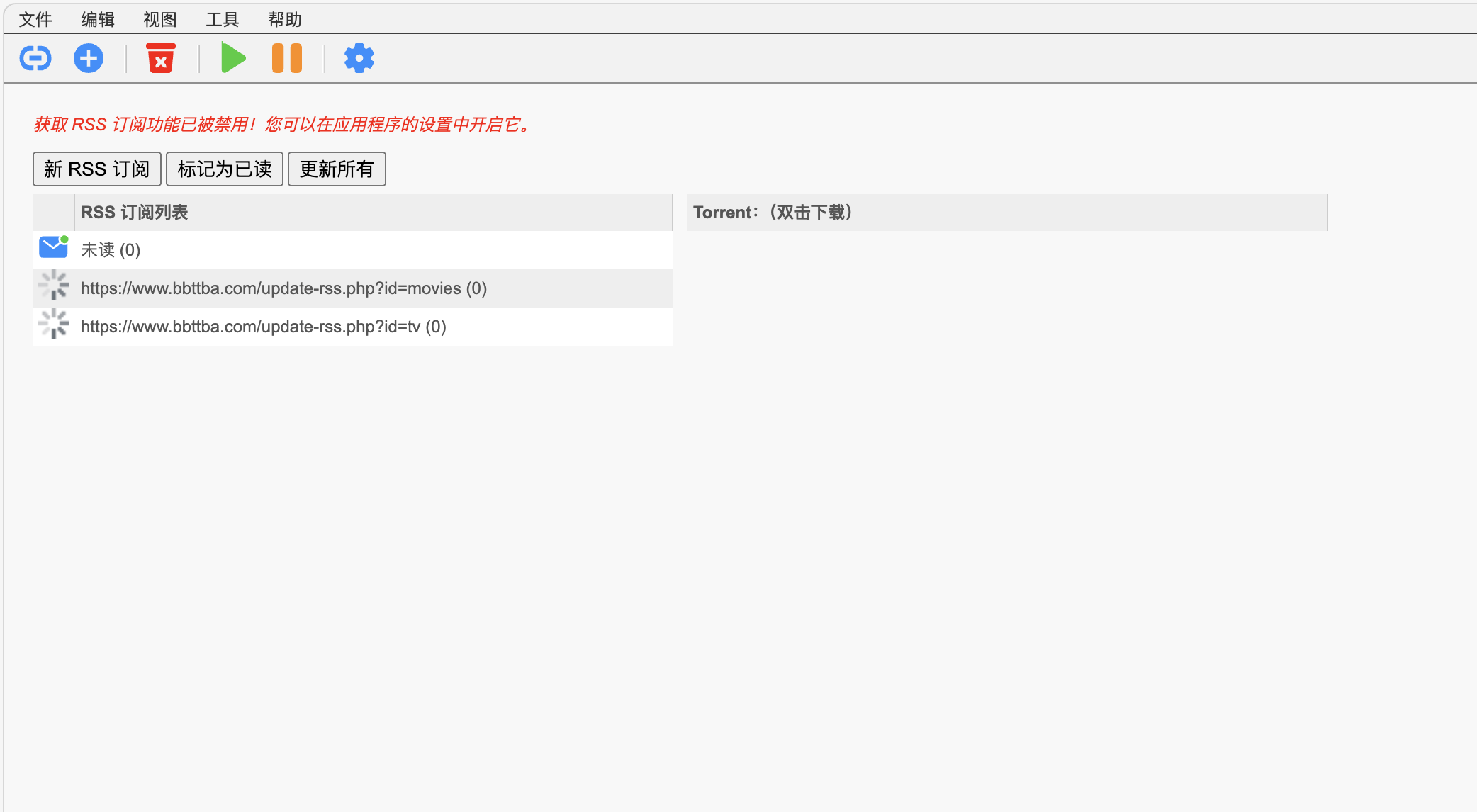Open the 帮助 menu

[285, 19]
